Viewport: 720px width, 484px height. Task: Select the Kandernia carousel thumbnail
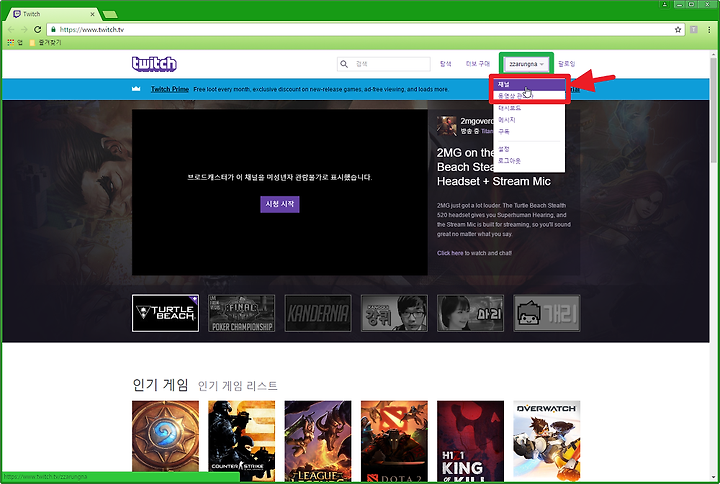pyautogui.click(x=318, y=313)
